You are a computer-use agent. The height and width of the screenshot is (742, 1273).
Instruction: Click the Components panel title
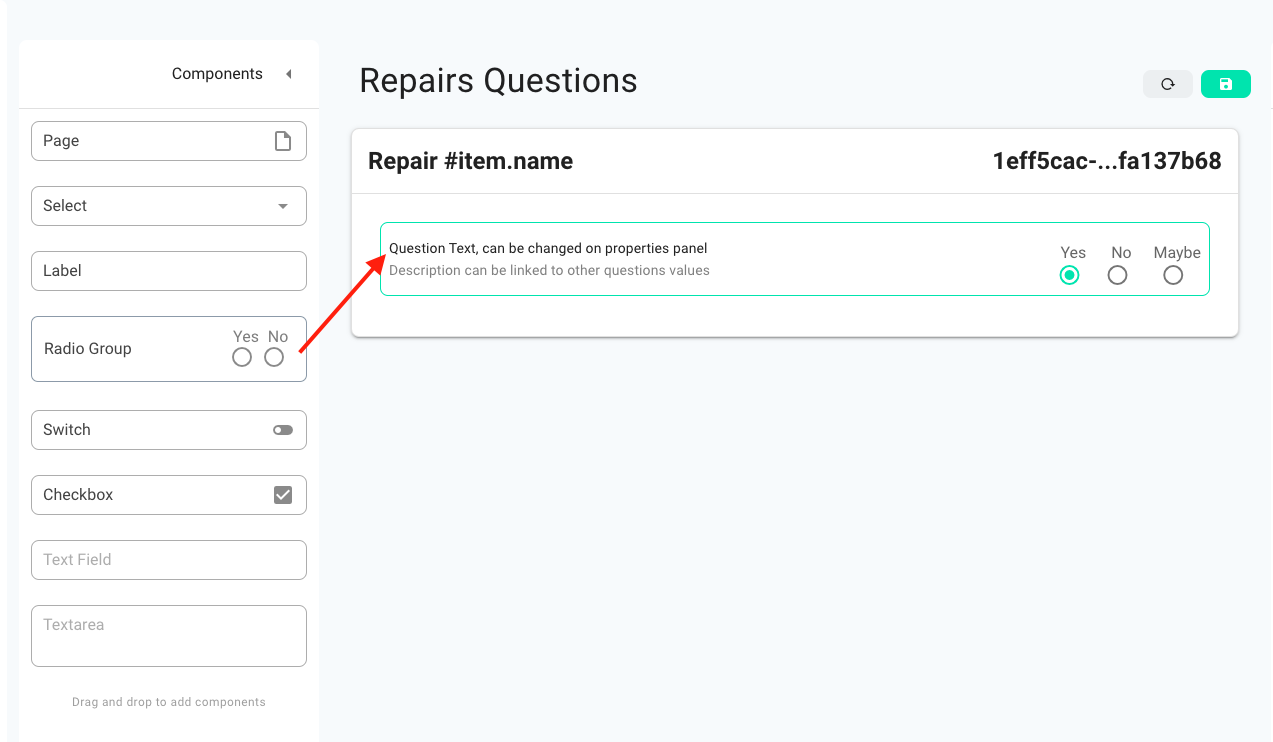tap(217, 74)
